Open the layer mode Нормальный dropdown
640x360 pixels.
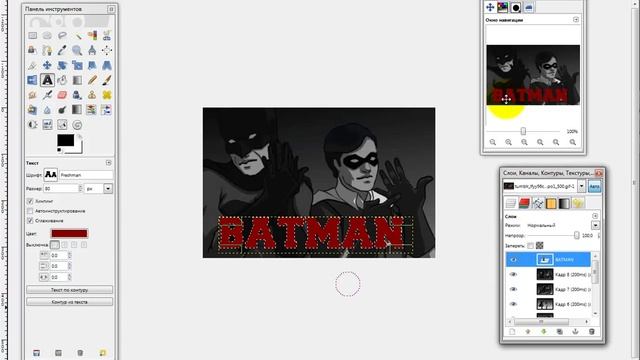click(596, 225)
